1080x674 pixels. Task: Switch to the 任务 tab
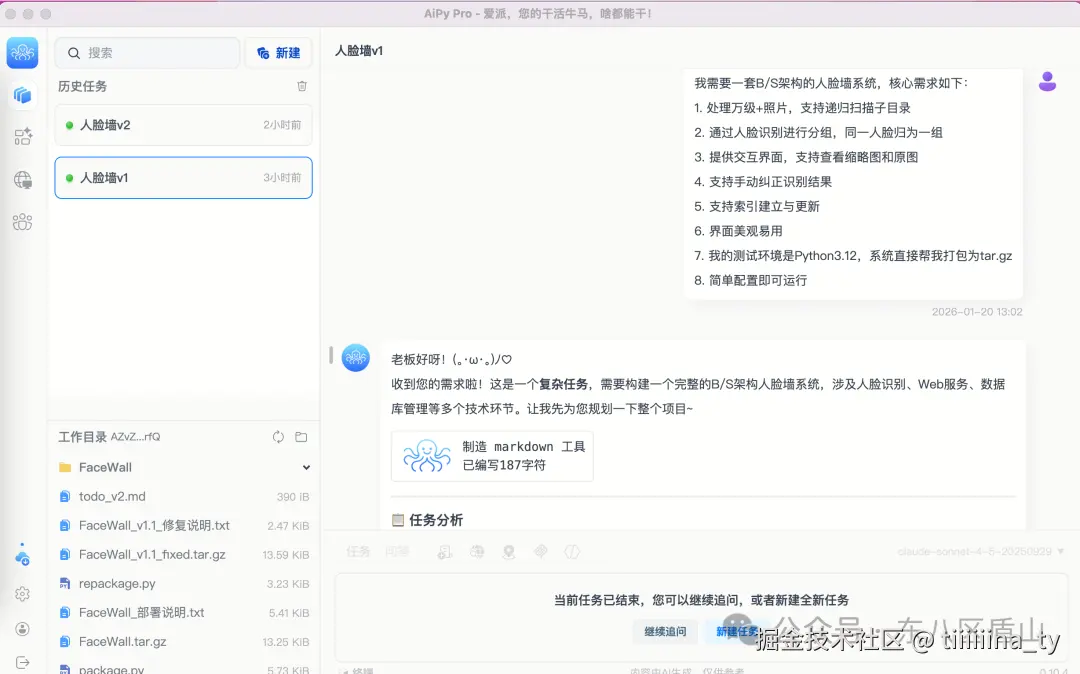[358, 551]
